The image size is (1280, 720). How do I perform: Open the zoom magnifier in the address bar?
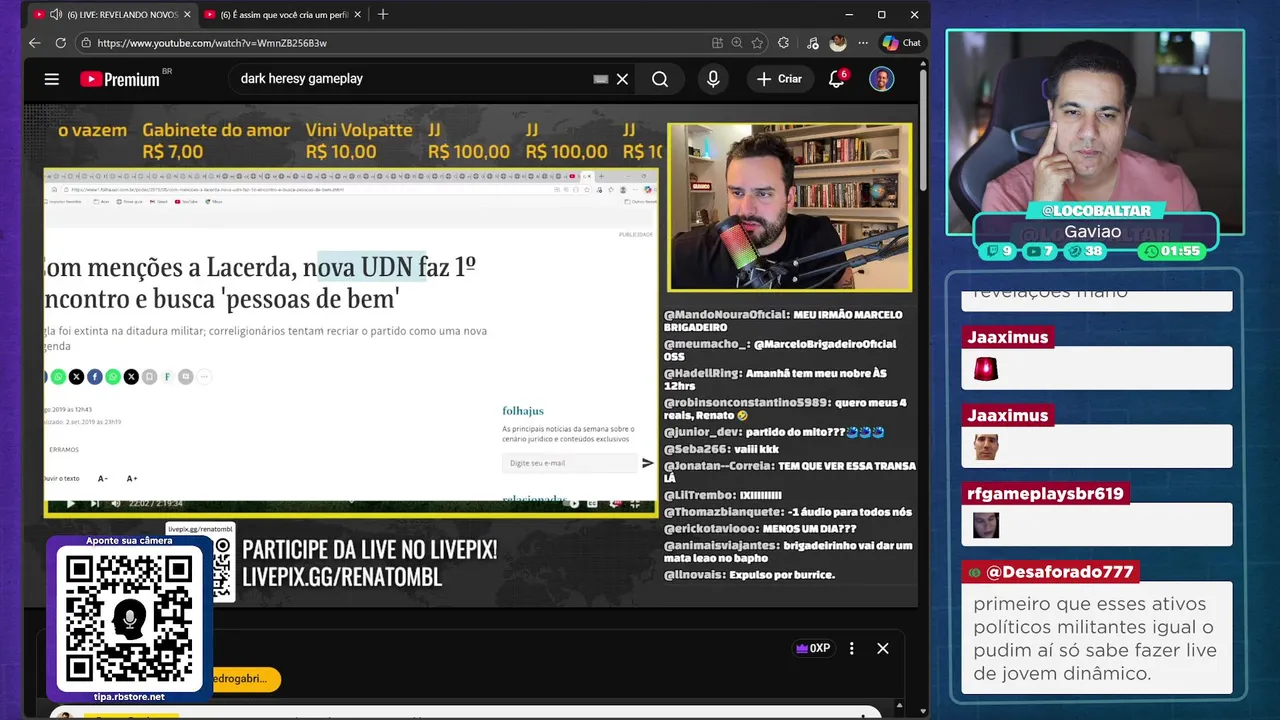point(737,43)
